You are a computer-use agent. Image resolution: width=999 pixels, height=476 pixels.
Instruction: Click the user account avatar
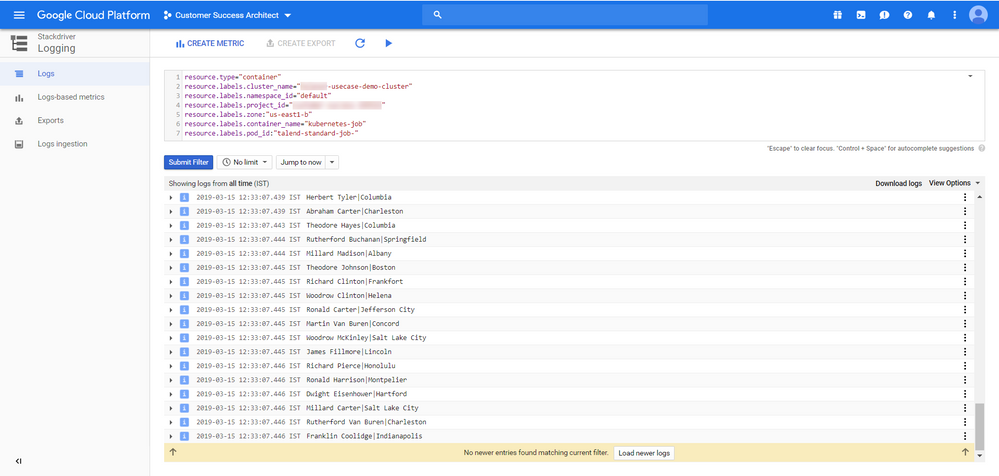[x=978, y=15]
